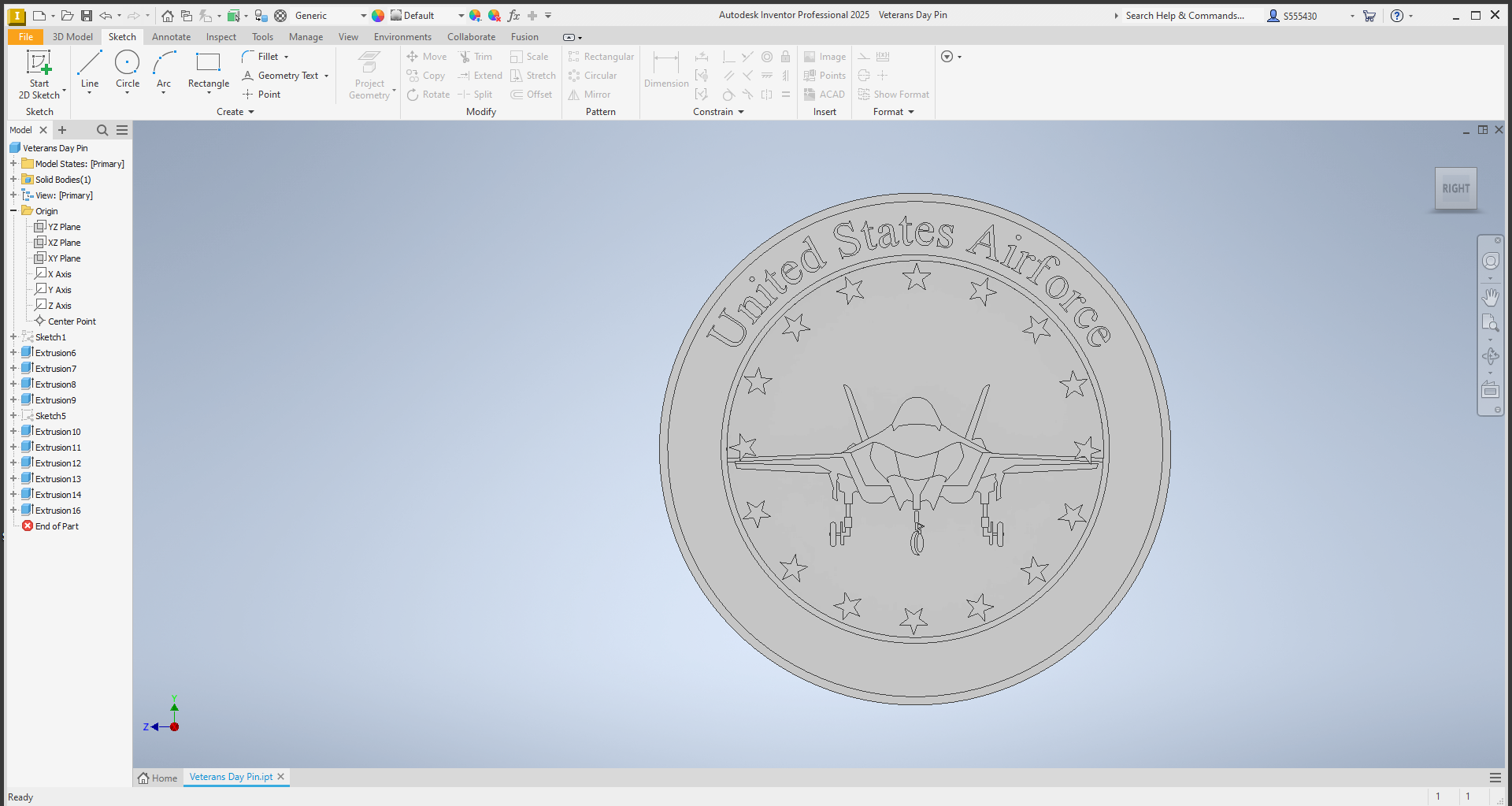The image size is (1512, 806).
Task: Select the Arc sketch tool
Action: (x=164, y=71)
